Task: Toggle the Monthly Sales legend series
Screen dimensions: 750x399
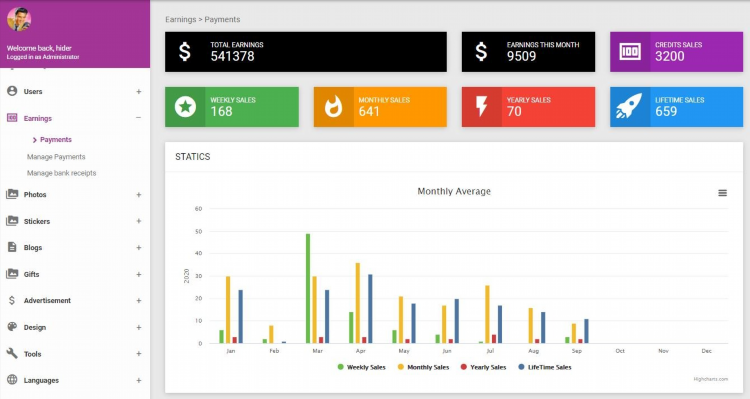Action: (x=423, y=367)
